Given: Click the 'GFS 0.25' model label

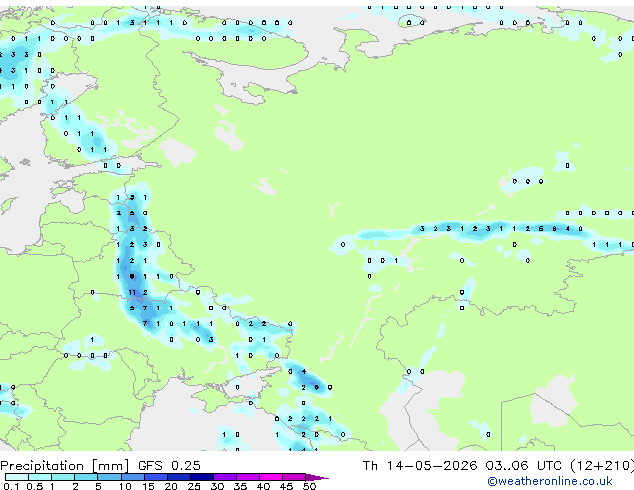Looking at the screenshot, I should pyautogui.click(x=169, y=466).
